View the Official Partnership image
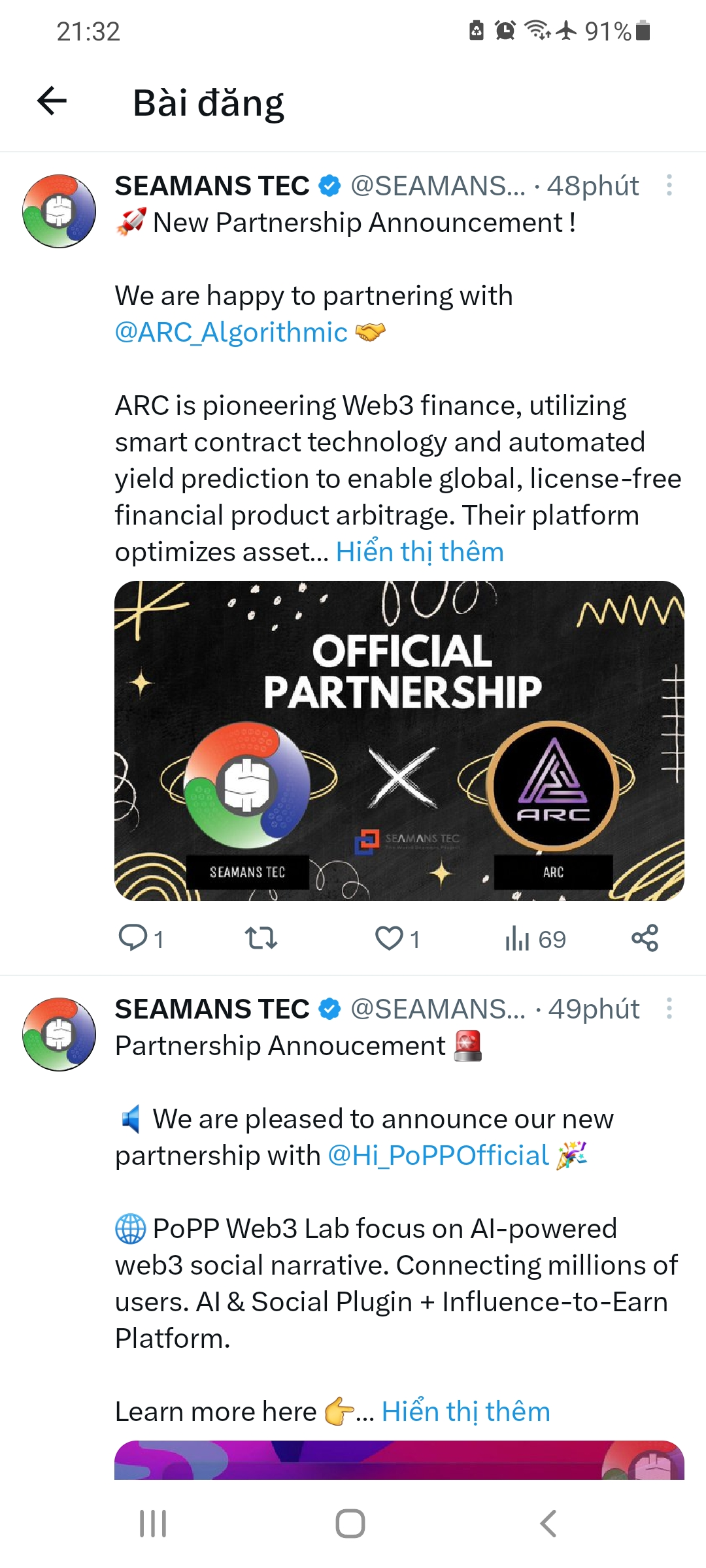 (x=399, y=741)
